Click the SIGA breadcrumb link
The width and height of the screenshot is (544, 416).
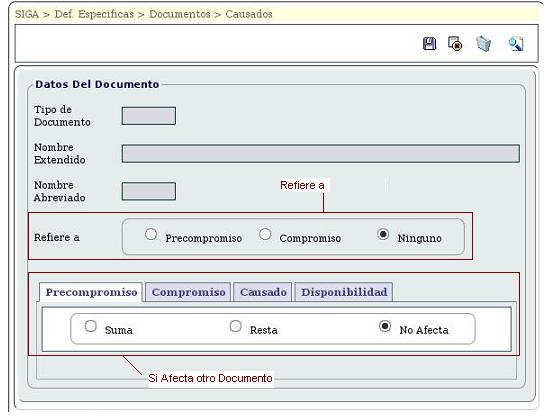[x=27, y=14]
